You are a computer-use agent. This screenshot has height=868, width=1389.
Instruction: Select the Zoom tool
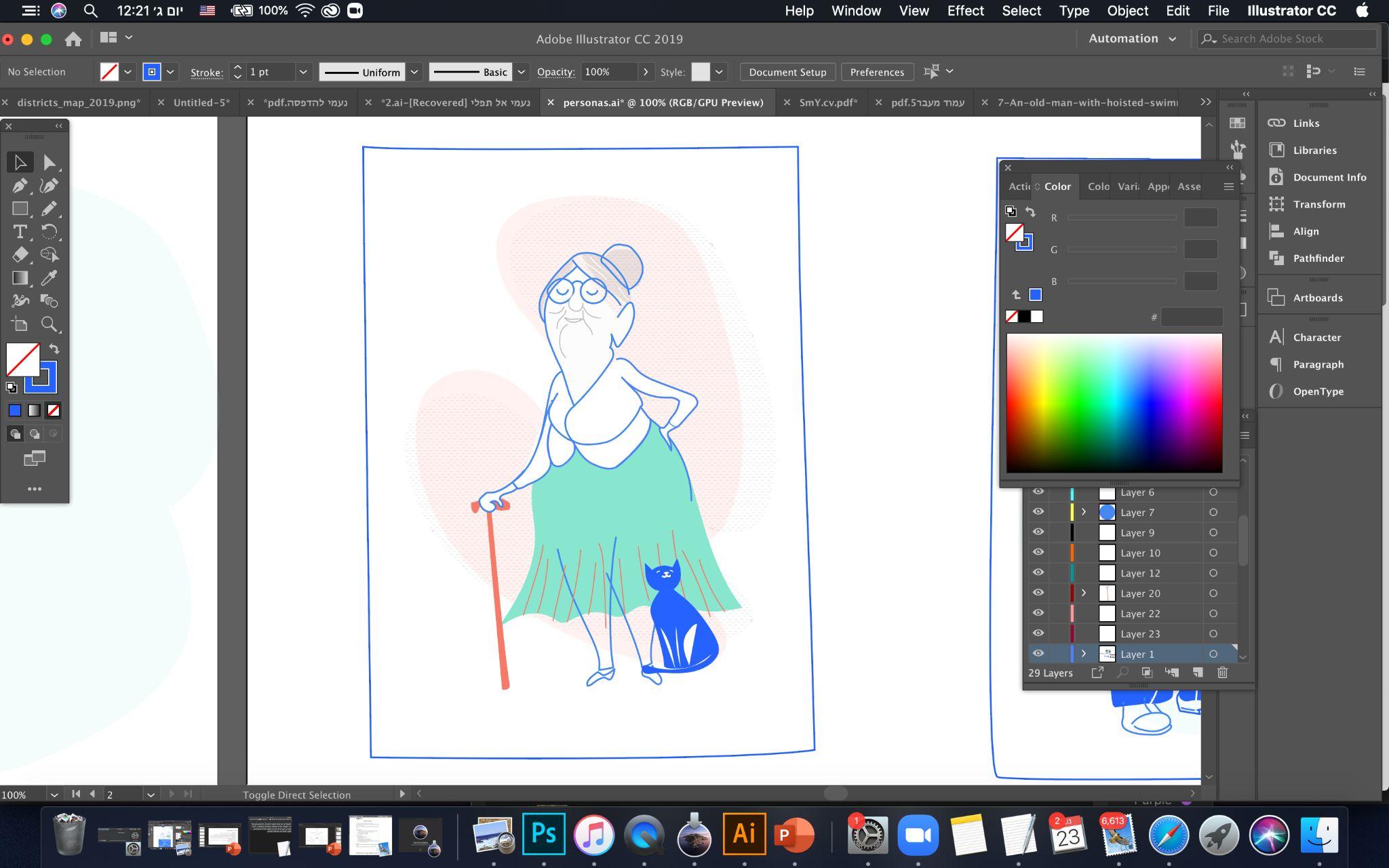tap(49, 324)
